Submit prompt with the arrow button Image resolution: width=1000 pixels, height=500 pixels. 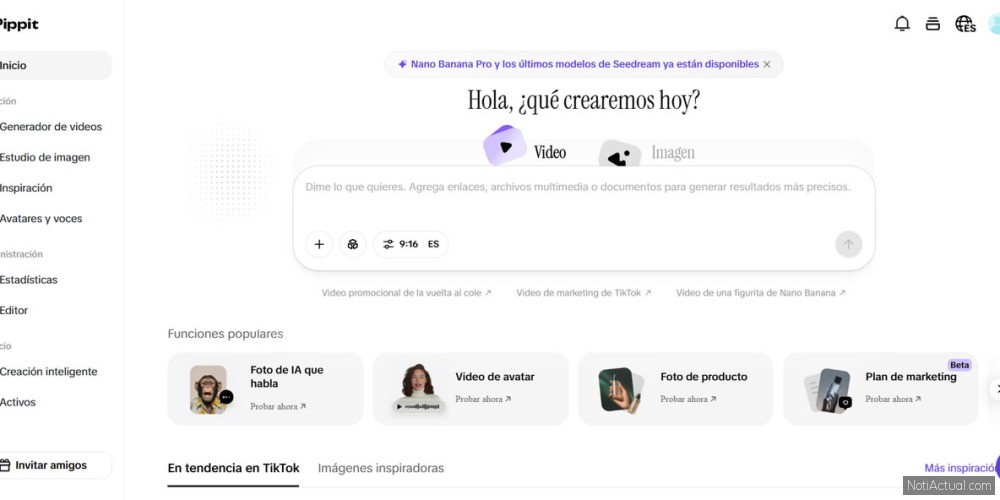848,244
